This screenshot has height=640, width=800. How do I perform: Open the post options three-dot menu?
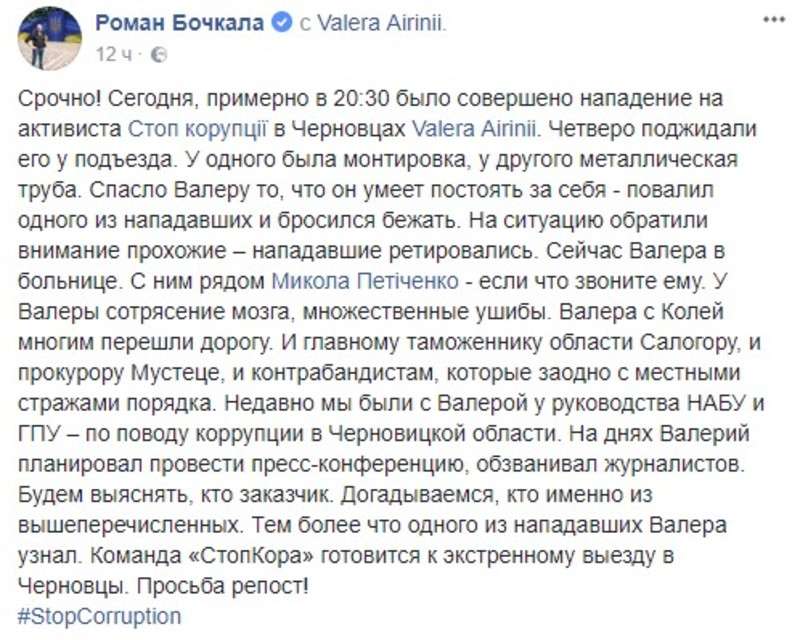pos(773,19)
